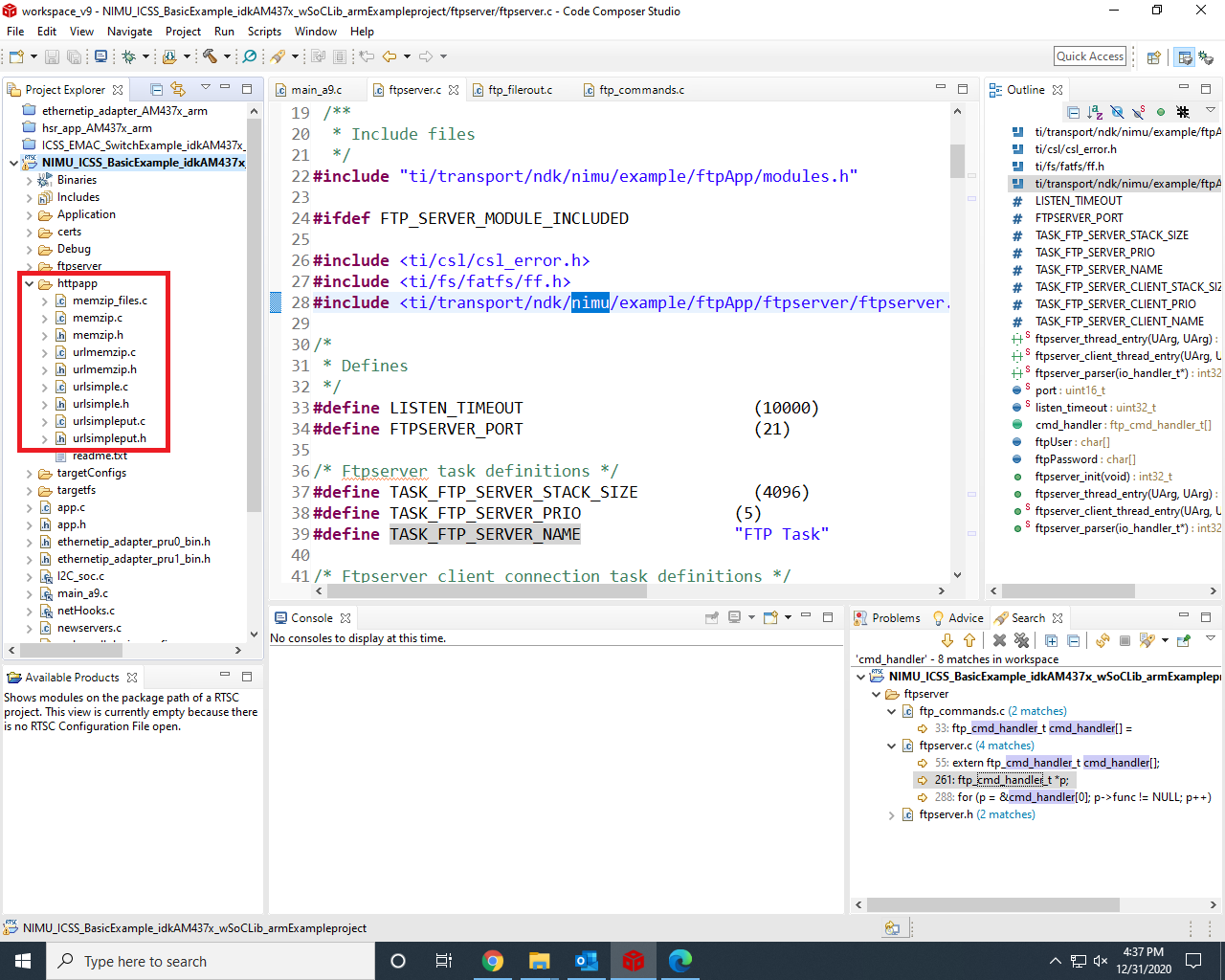
Task: Open the Build hammer dropdown arrow
Action: tap(227, 56)
